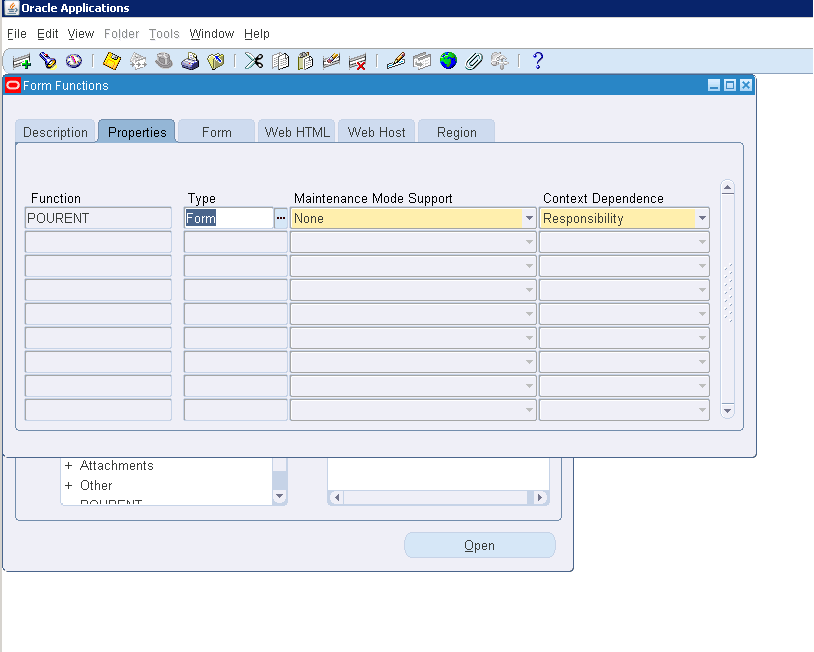Expand the Context Dependence Responsibility dropdown
This screenshot has width=814, height=652.
point(702,218)
